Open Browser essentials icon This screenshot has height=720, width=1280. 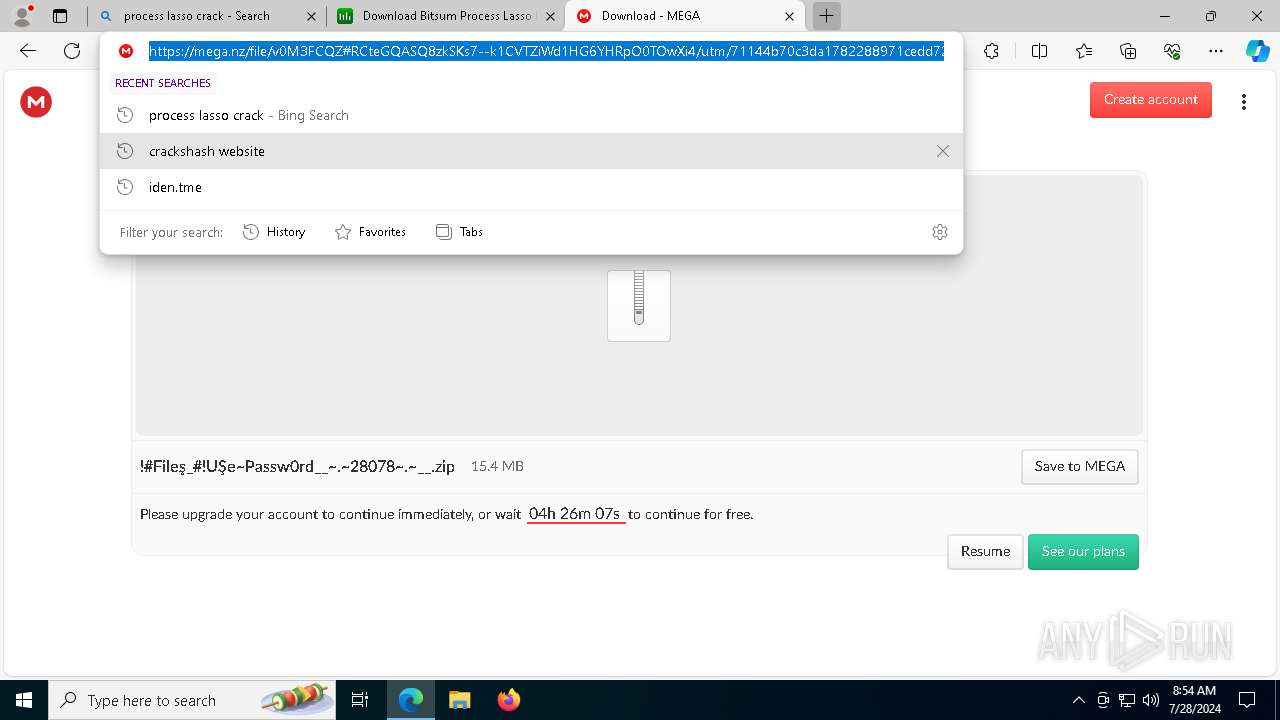click(x=1172, y=51)
